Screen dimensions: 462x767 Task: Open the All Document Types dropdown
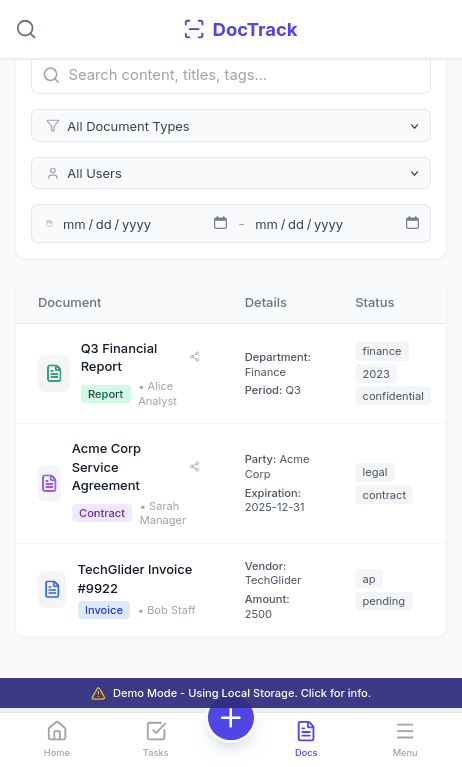coord(231,126)
